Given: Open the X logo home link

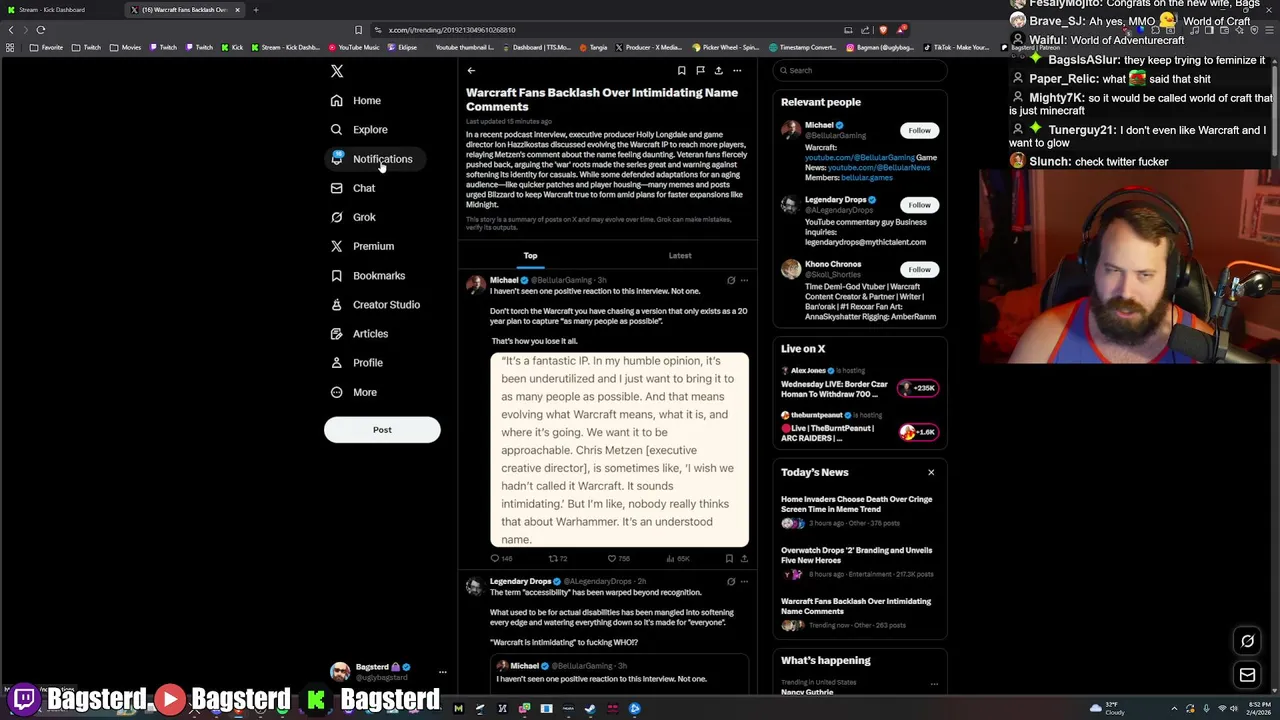Looking at the screenshot, I should (x=337, y=71).
